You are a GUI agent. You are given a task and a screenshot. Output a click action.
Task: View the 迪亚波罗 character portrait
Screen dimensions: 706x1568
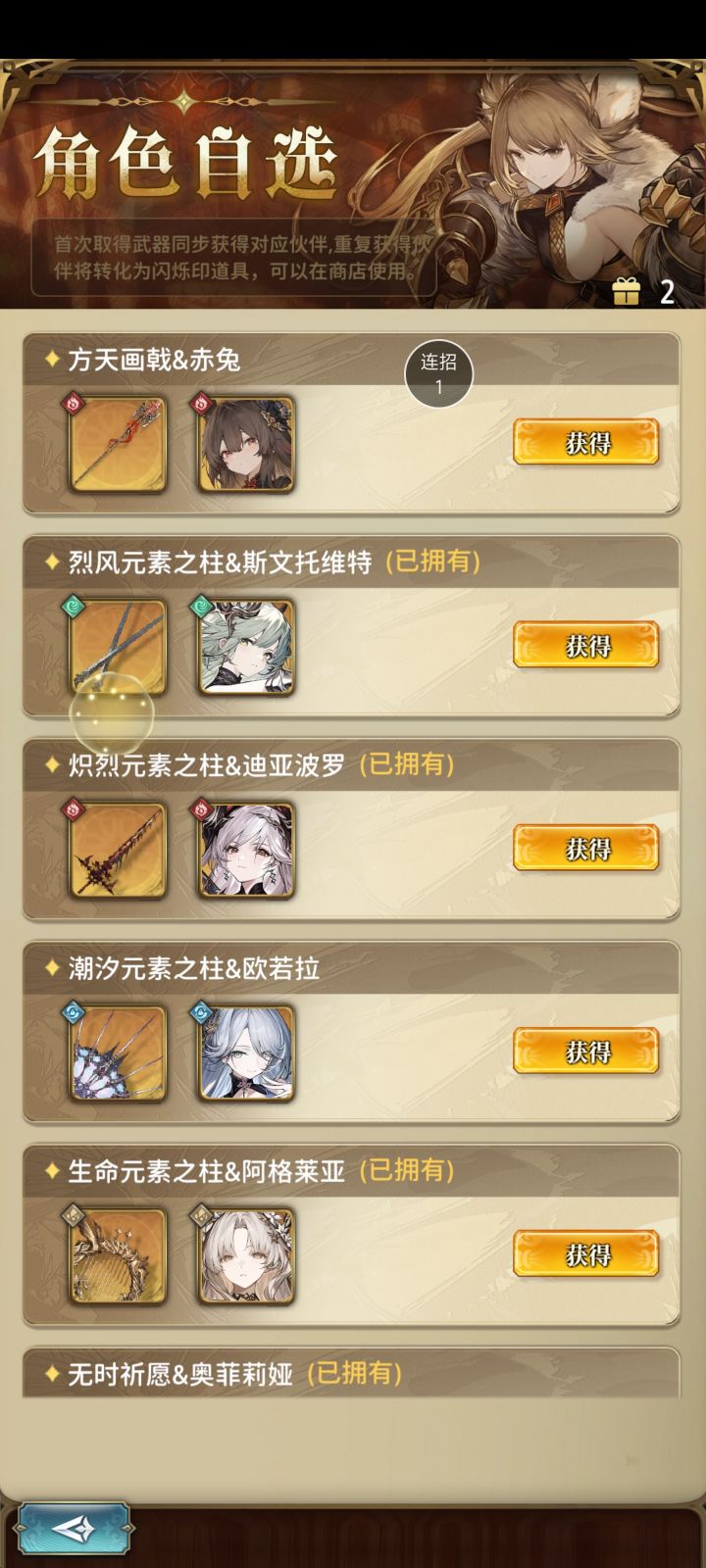click(x=245, y=850)
